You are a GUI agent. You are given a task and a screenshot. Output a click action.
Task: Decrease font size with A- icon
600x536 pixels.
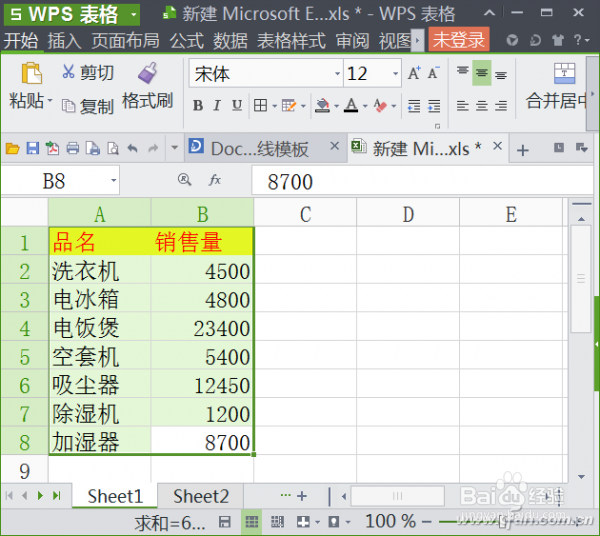(433, 73)
